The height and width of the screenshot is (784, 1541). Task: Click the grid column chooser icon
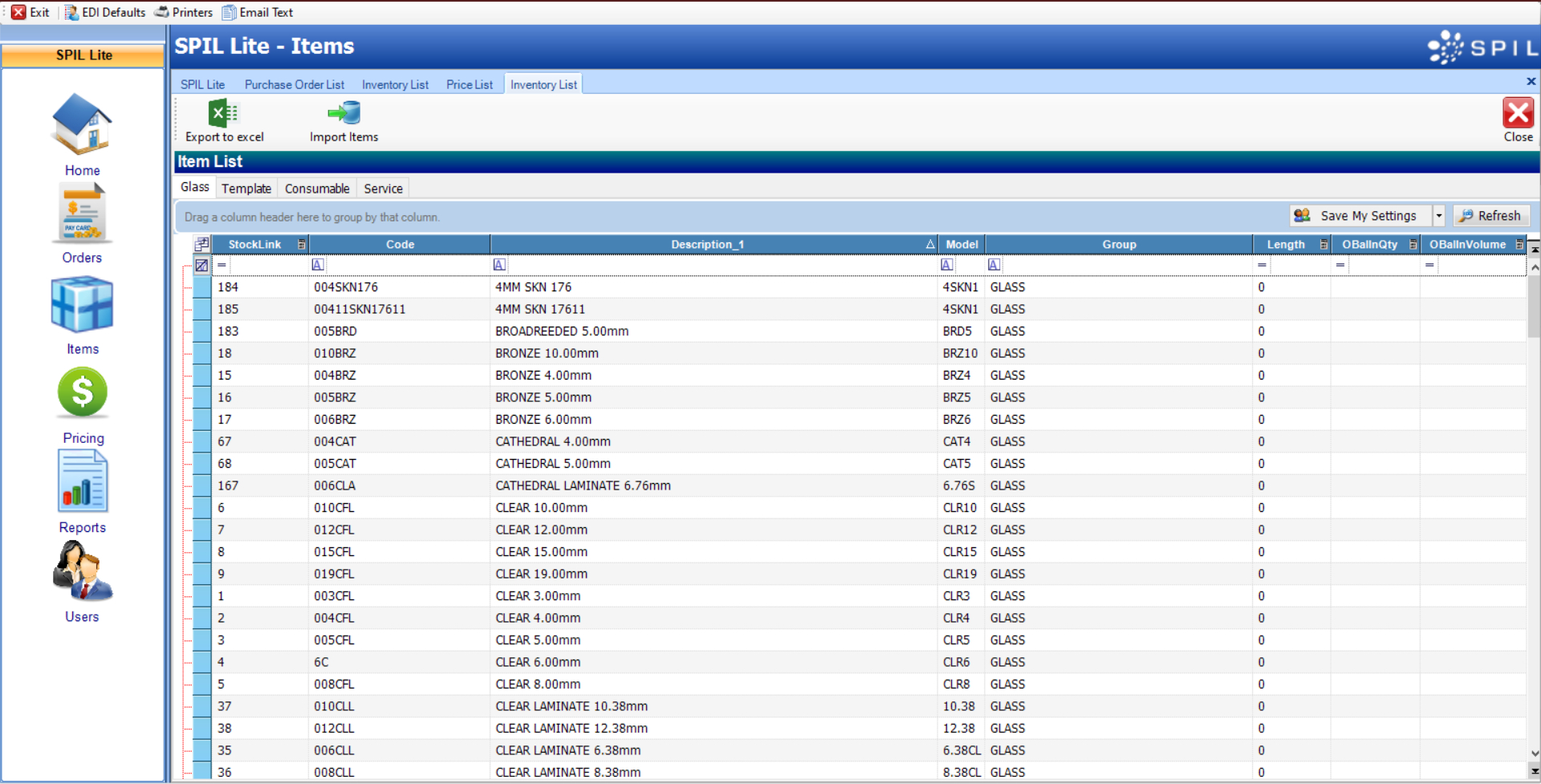(x=201, y=244)
